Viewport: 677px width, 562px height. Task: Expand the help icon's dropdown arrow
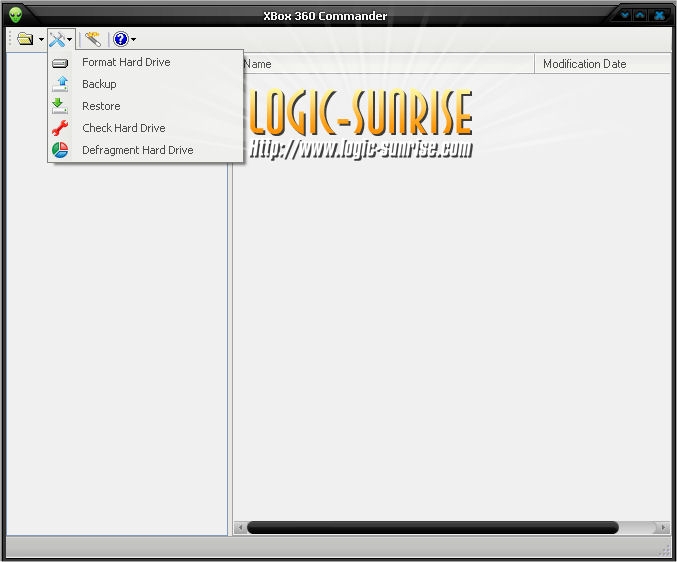tap(133, 39)
